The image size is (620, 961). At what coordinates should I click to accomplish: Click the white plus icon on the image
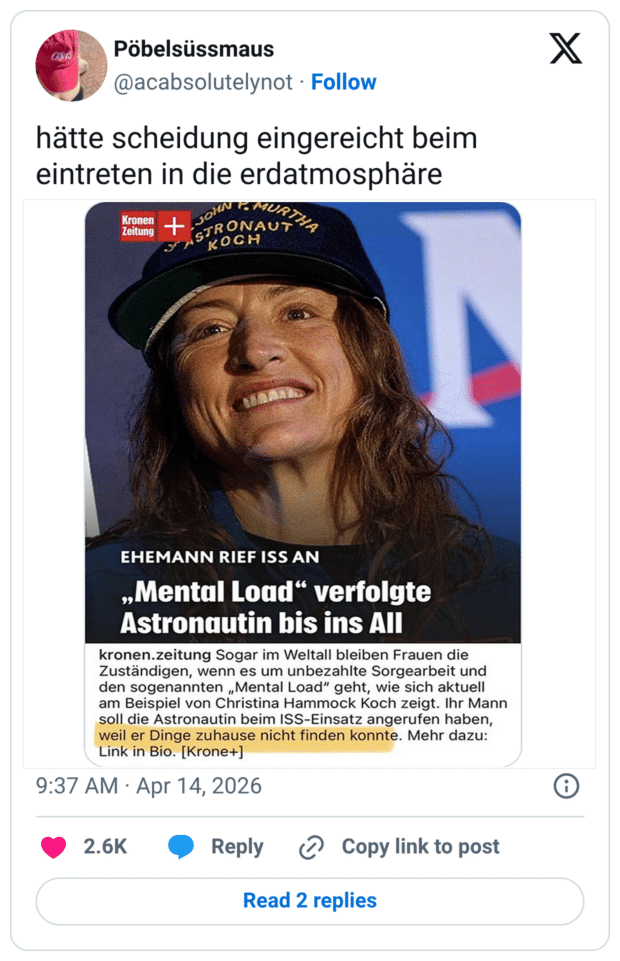coord(175,226)
